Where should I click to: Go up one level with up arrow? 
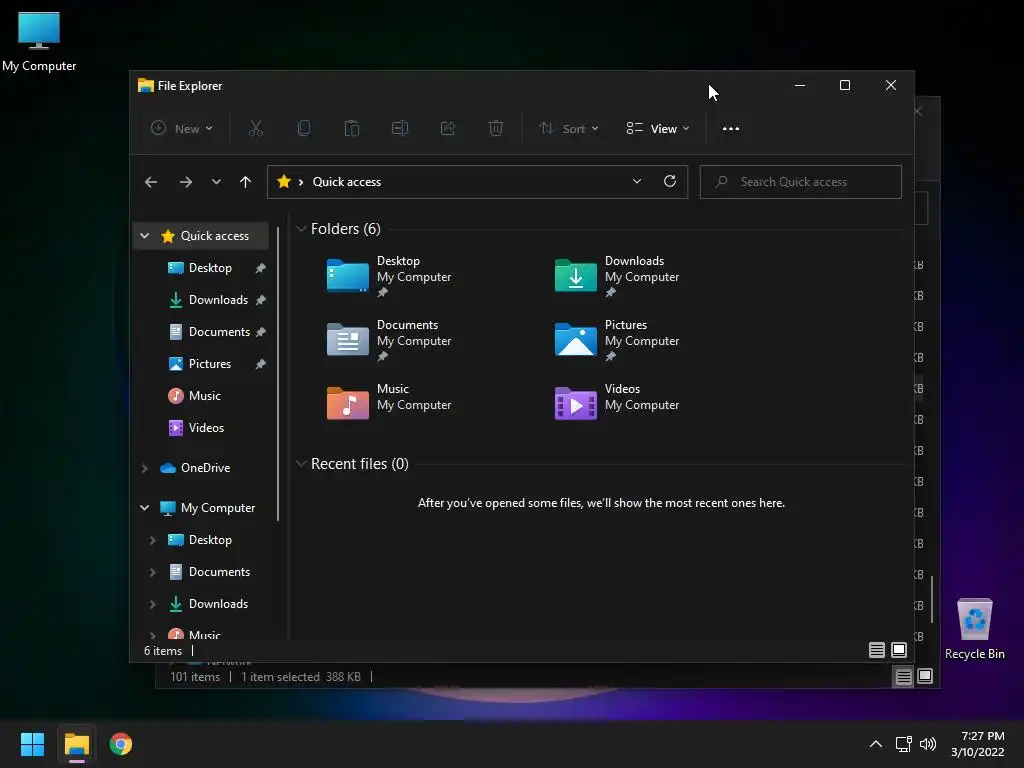tap(245, 182)
